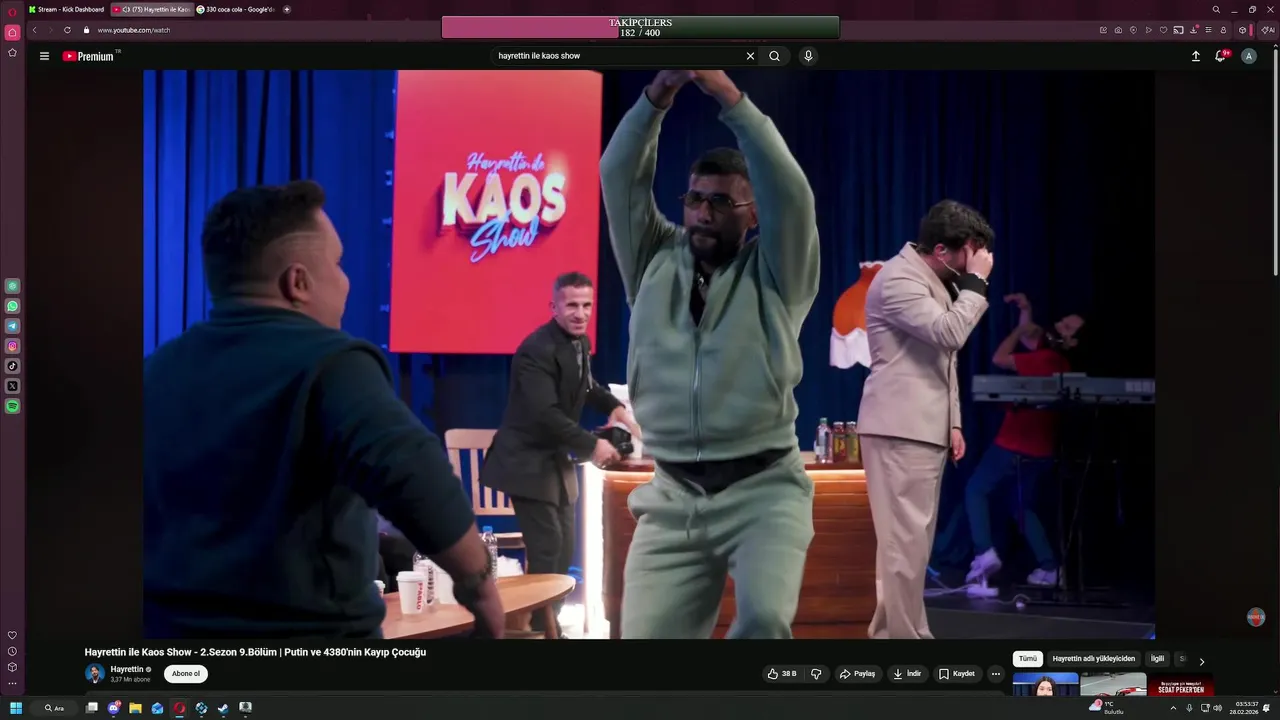Open Opera AI assistant button

point(1267,30)
